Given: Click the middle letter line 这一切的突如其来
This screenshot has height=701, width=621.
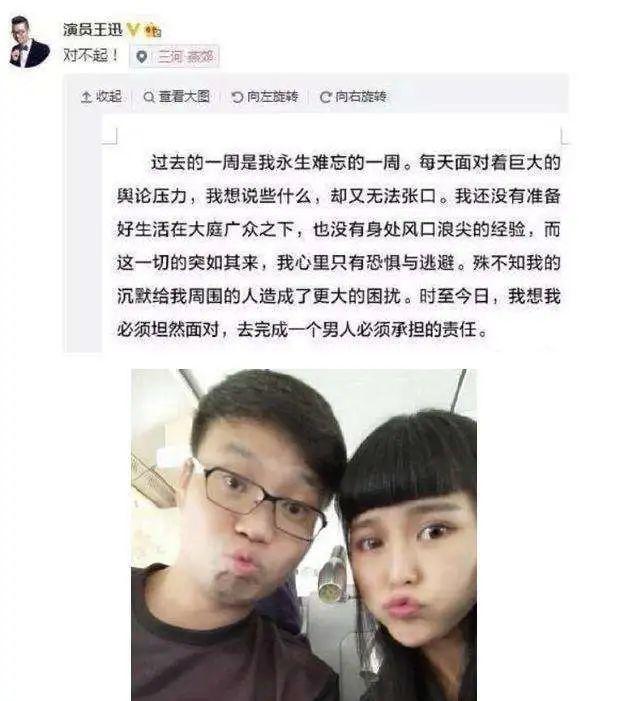Looking at the screenshot, I should 338,263.
